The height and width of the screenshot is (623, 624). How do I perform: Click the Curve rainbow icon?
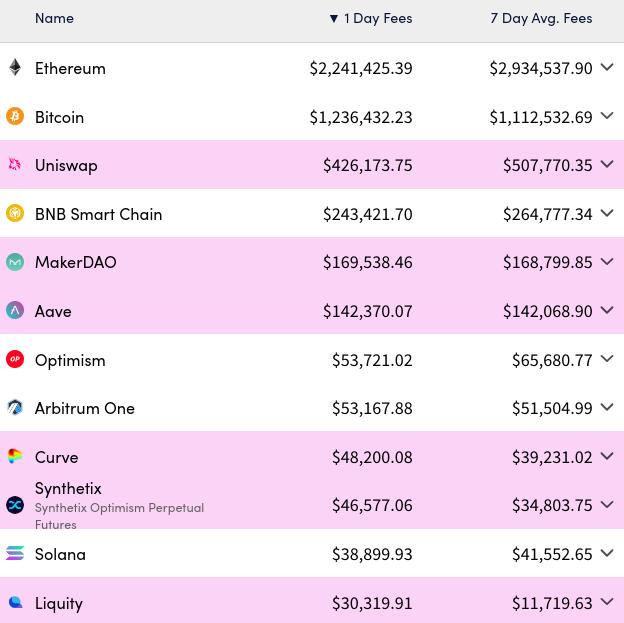coord(15,456)
